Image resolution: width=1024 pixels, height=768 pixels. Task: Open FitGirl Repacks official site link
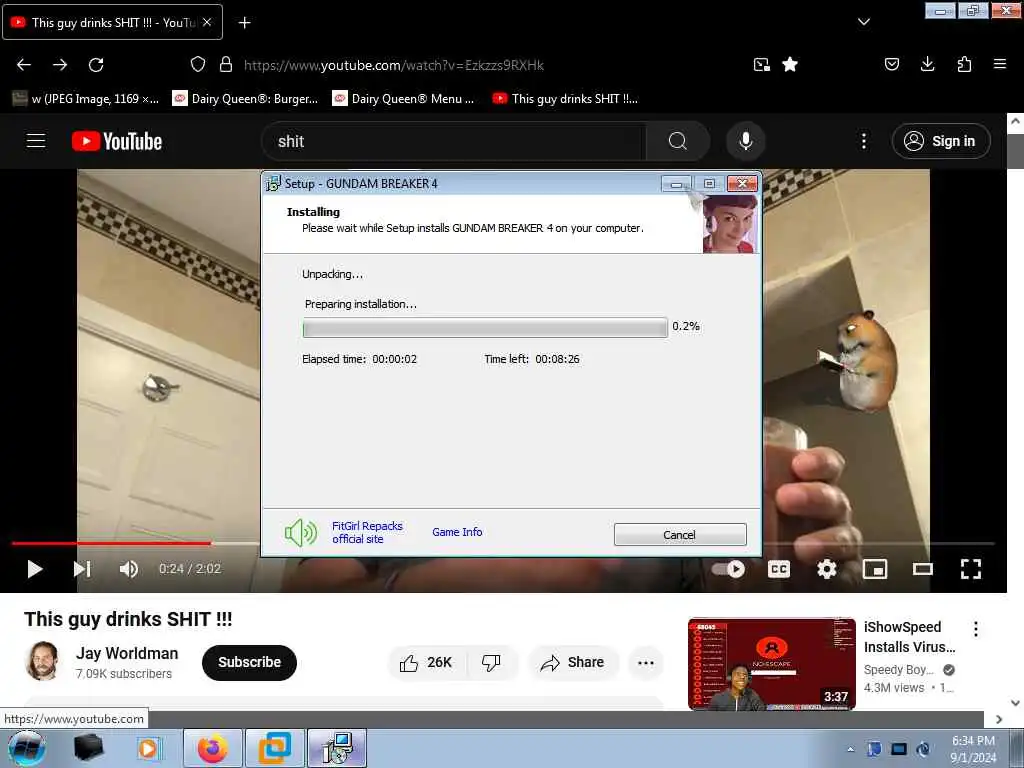(367, 532)
